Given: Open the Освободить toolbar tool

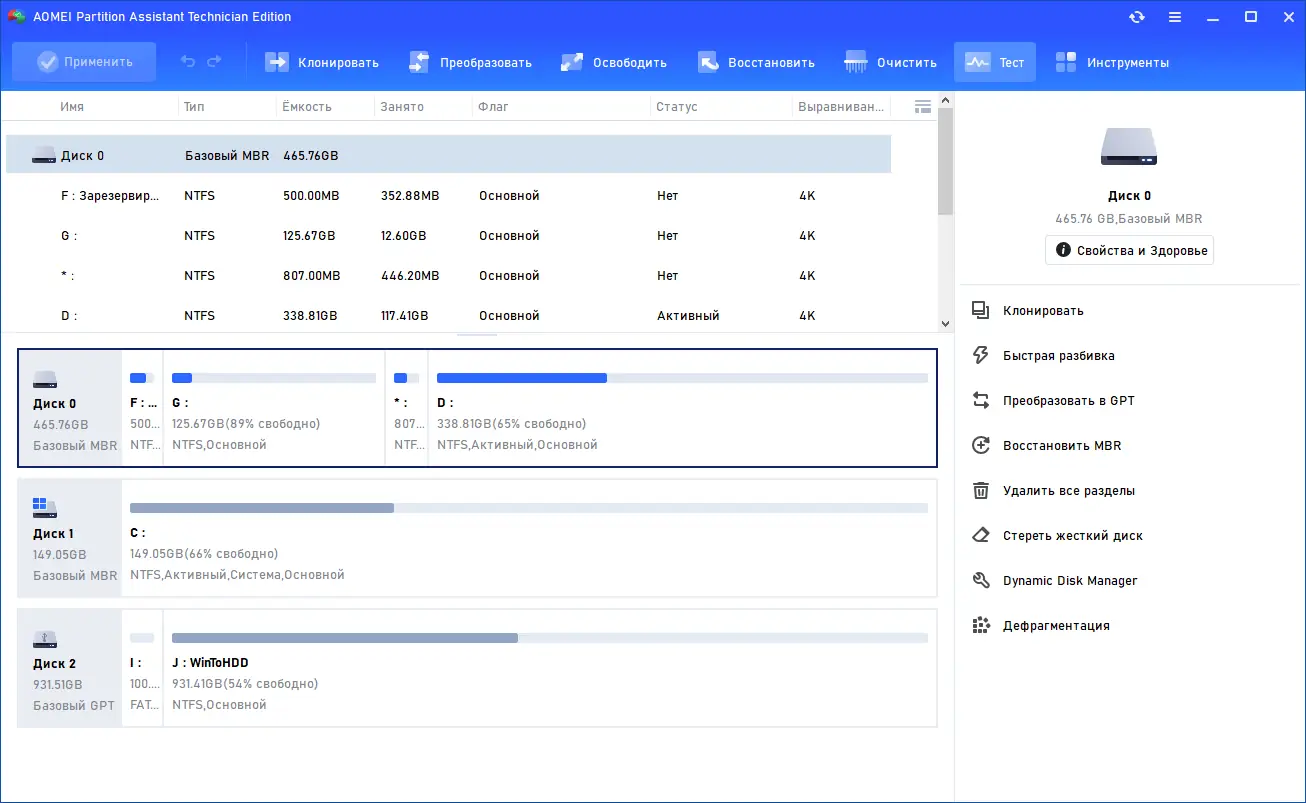Looking at the screenshot, I should coord(614,62).
